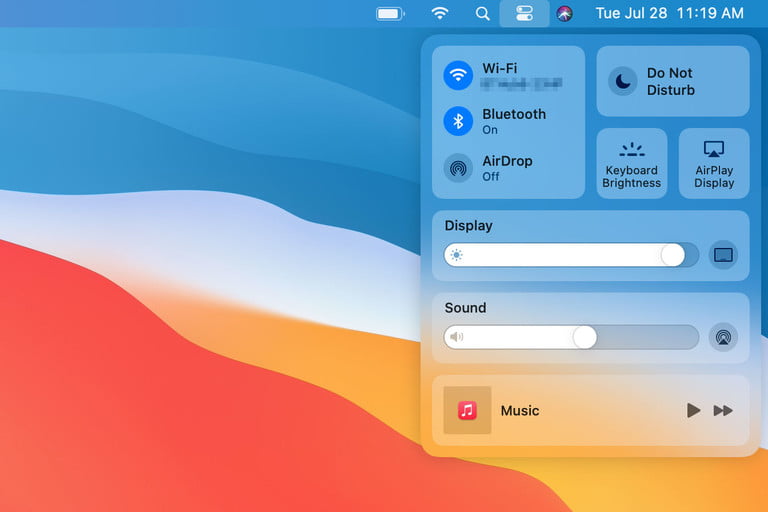Play music with the play button
The width and height of the screenshot is (768, 512).
tap(693, 410)
